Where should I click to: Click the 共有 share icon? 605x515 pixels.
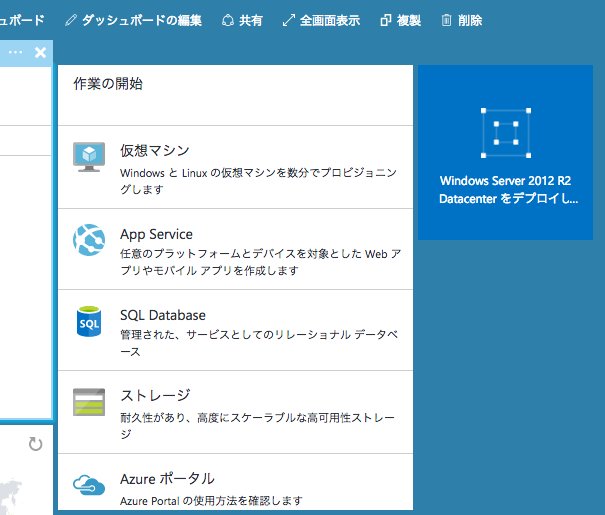click(228, 20)
